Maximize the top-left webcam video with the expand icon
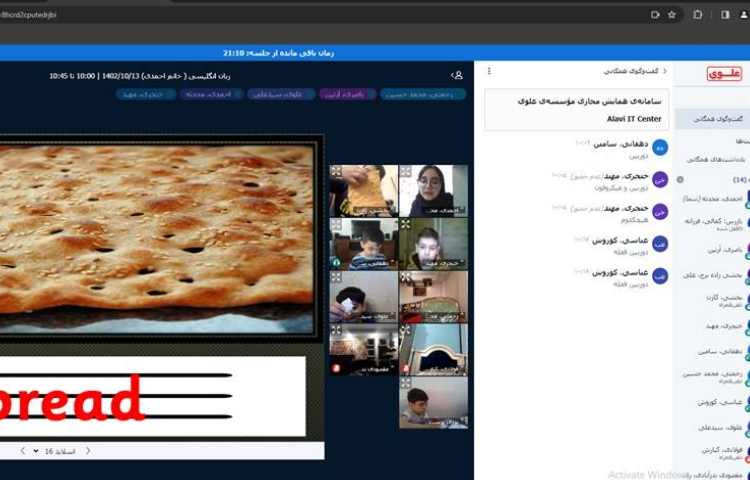The height and width of the screenshot is (480, 750). pyautogui.click(x=336, y=171)
